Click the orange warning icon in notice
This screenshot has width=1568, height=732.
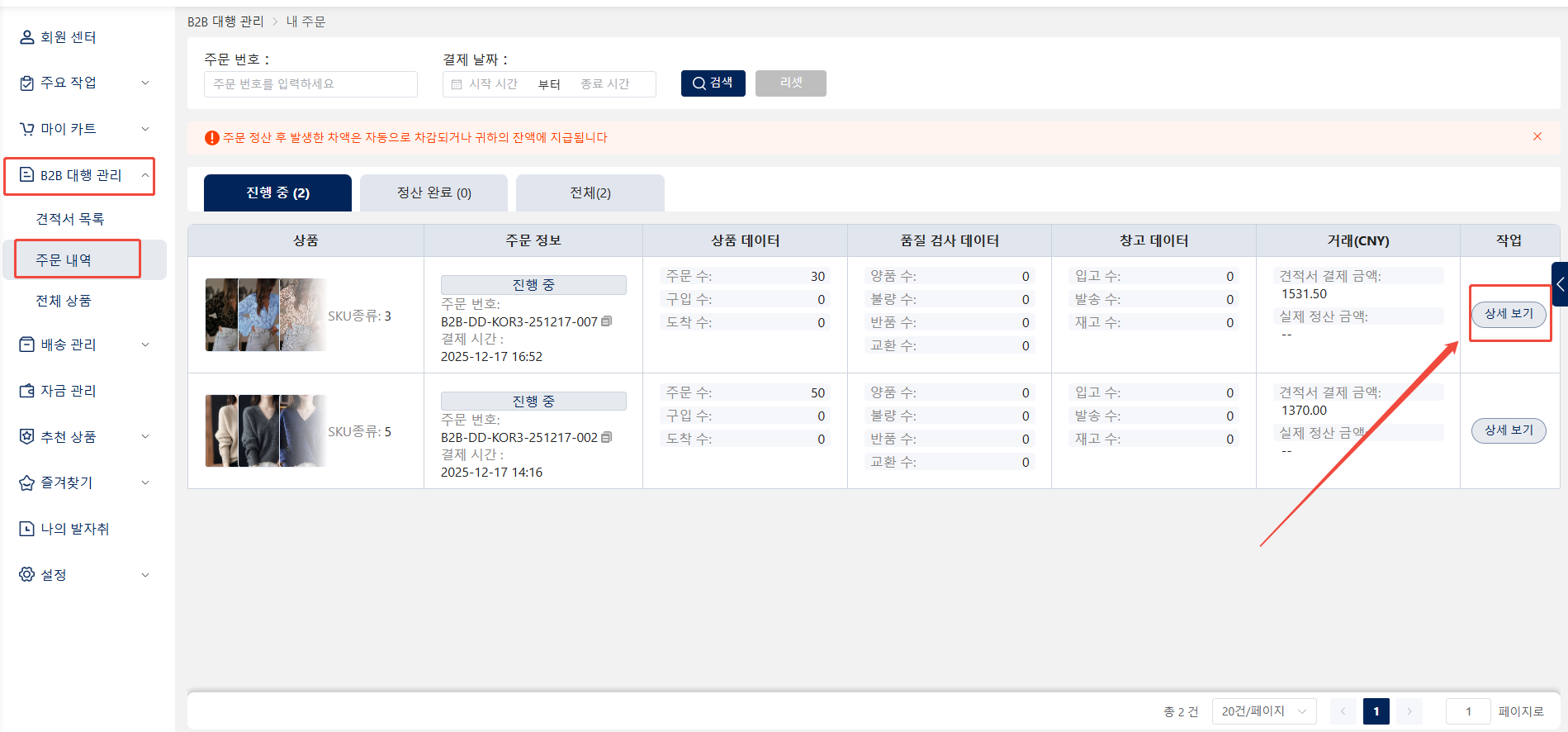[x=212, y=138]
